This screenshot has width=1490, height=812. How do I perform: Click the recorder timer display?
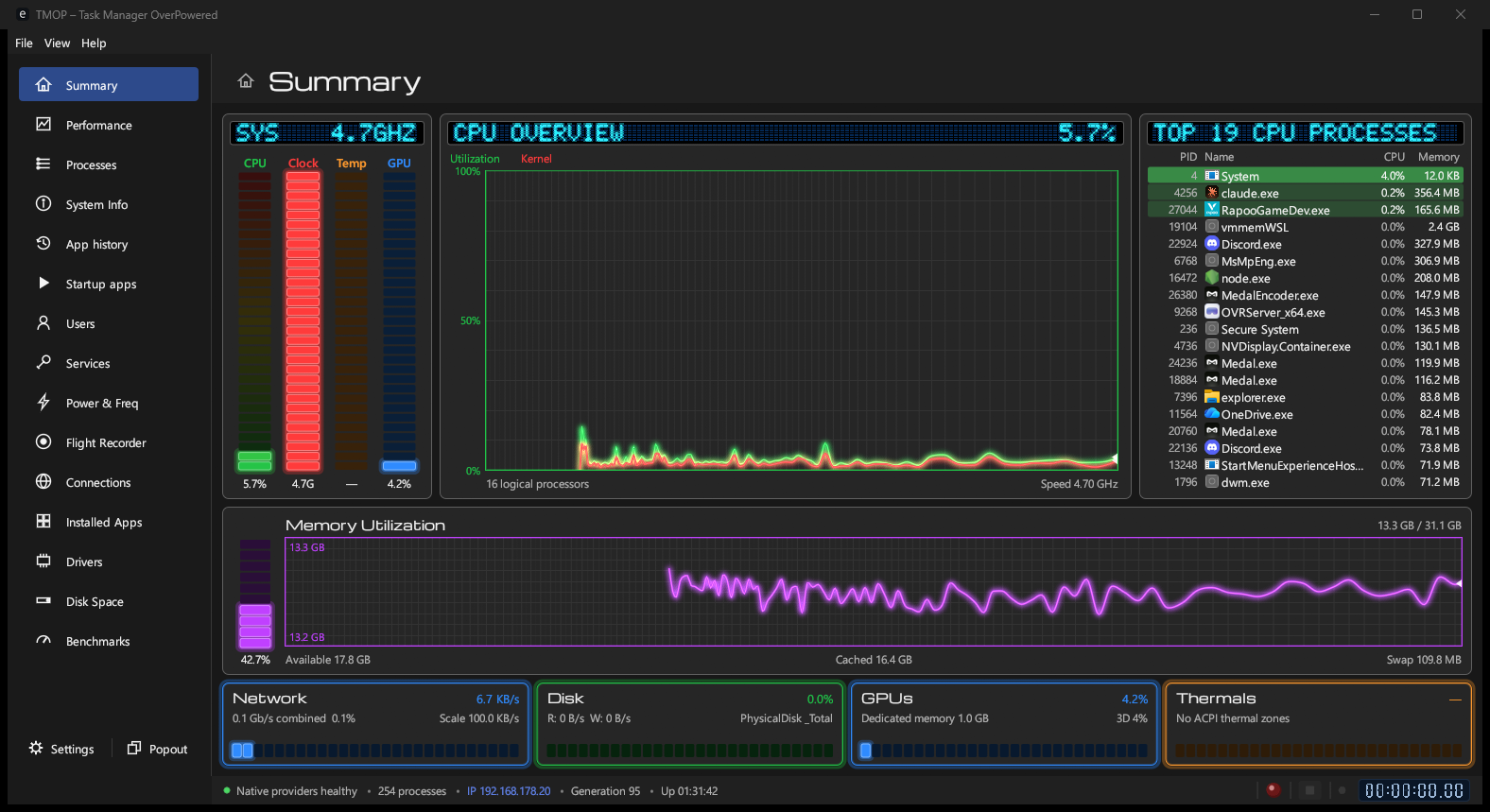[1414, 790]
